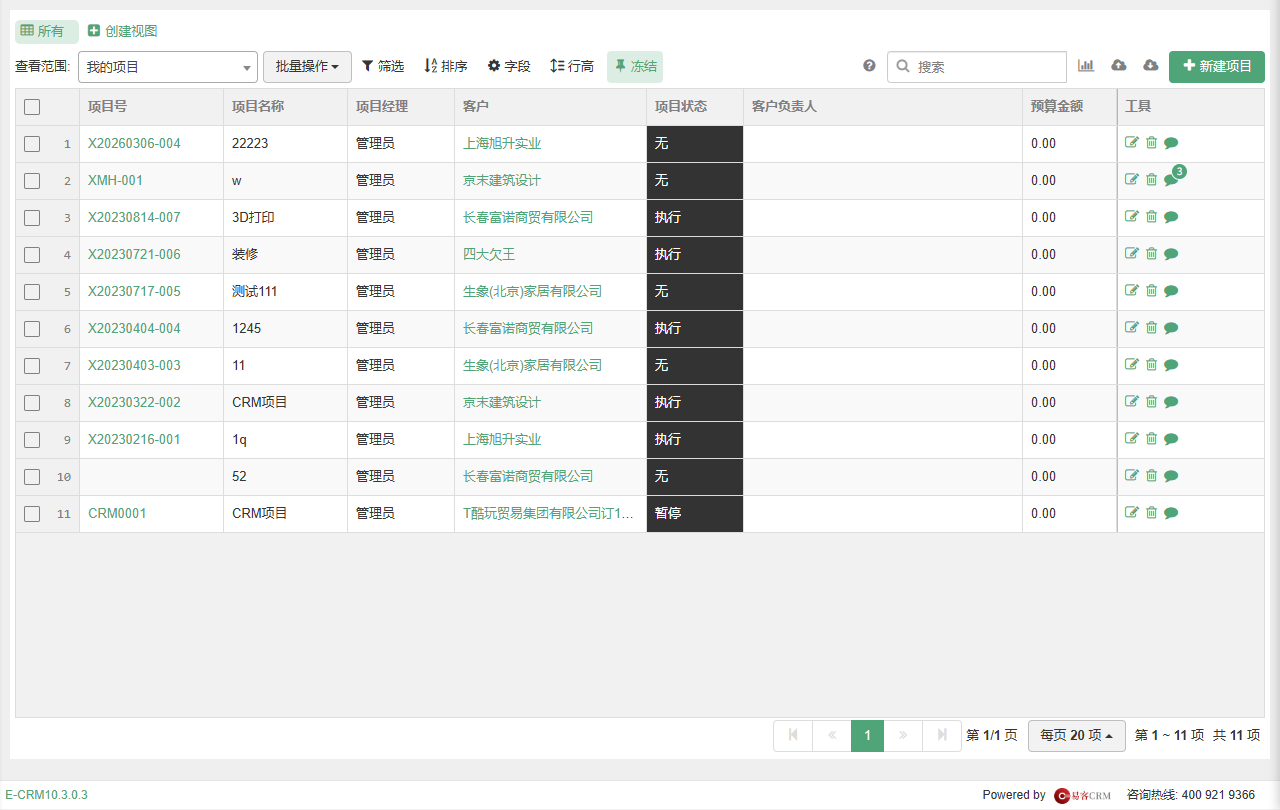The image size is (1280, 810).
Task: Delete project CRM0001 via trash icon
Action: click(x=1151, y=513)
